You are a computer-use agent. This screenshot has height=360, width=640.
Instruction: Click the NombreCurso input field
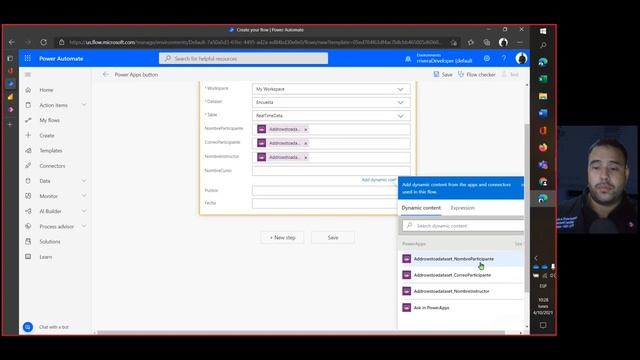331,171
